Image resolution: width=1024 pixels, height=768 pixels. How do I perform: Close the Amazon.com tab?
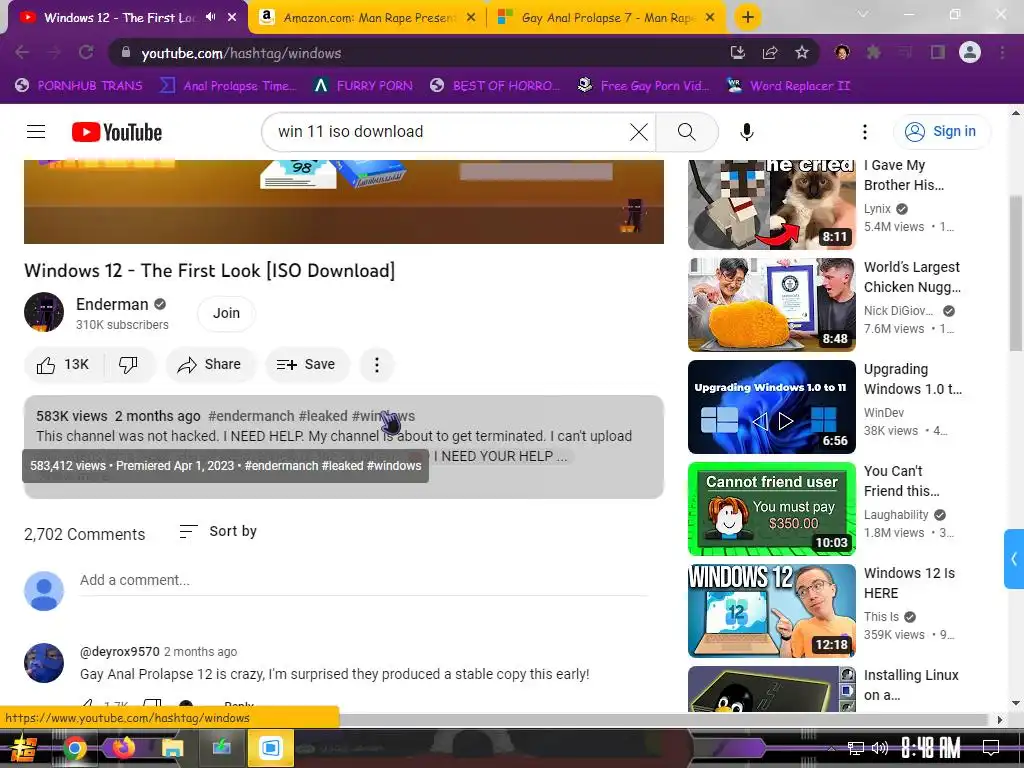[x=471, y=18]
